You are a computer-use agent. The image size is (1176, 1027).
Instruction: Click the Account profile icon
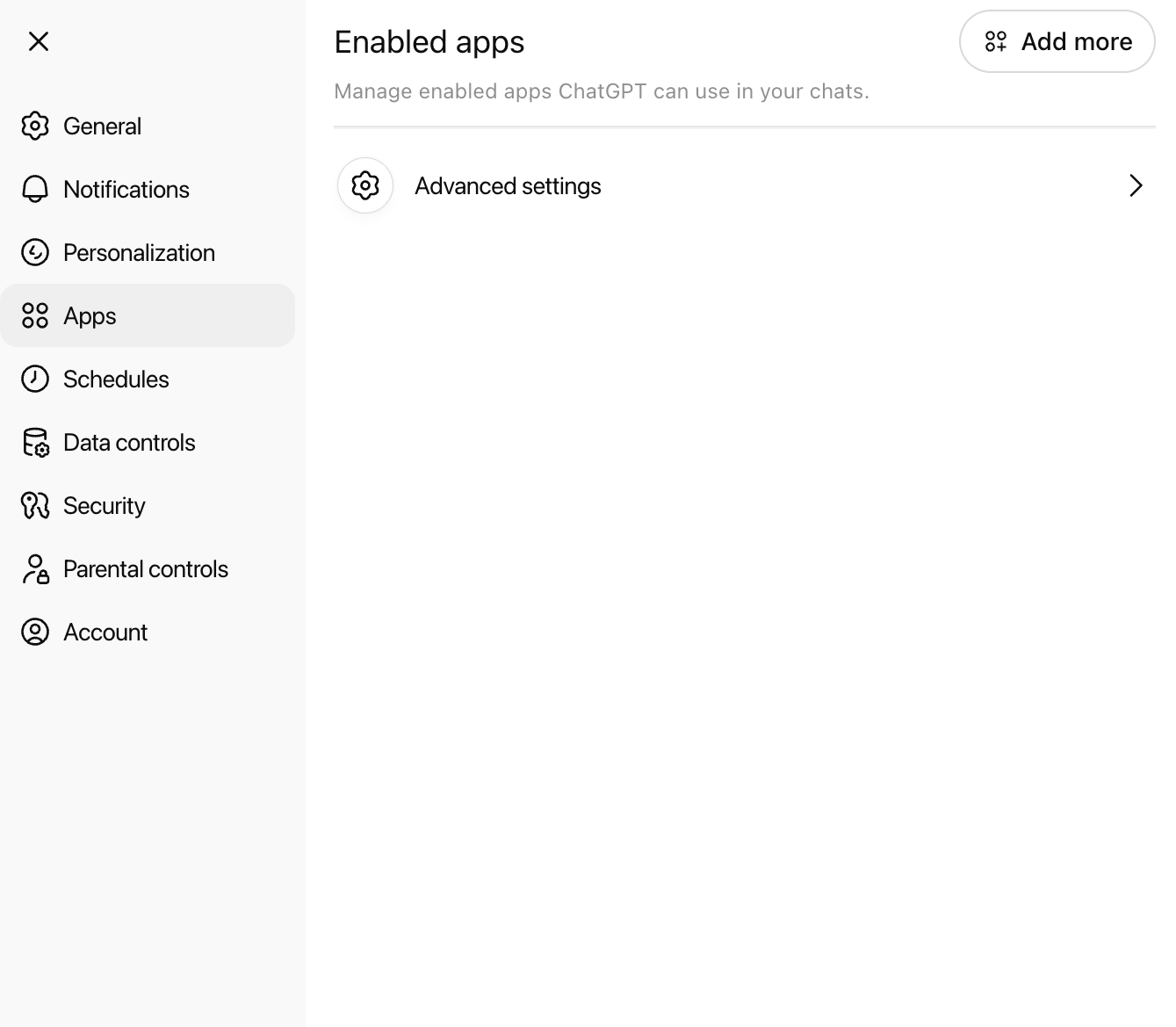(x=35, y=633)
